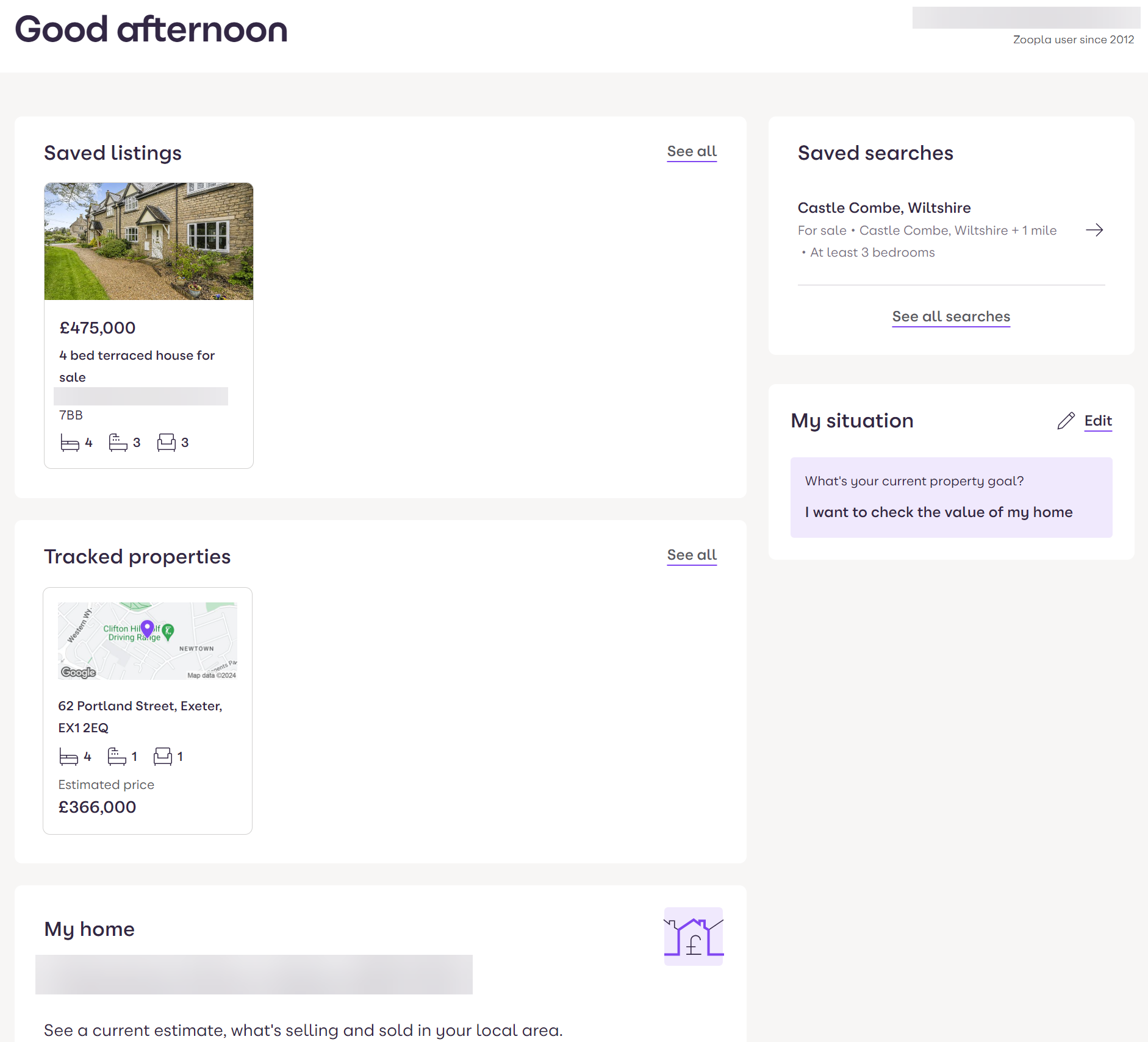Click the My home heading

[90, 929]
